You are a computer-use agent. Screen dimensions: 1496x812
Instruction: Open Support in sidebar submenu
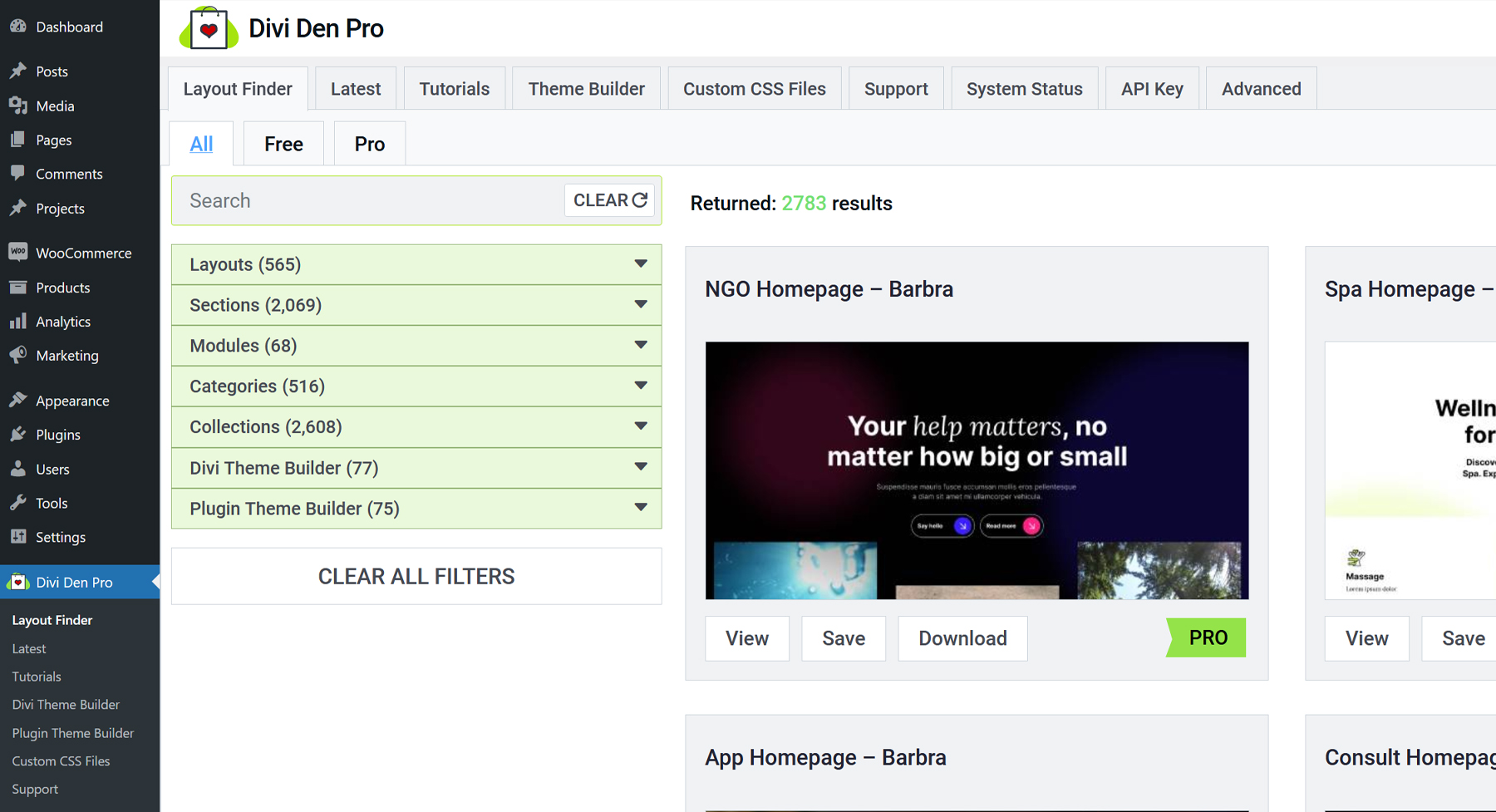tap(35, 790)
